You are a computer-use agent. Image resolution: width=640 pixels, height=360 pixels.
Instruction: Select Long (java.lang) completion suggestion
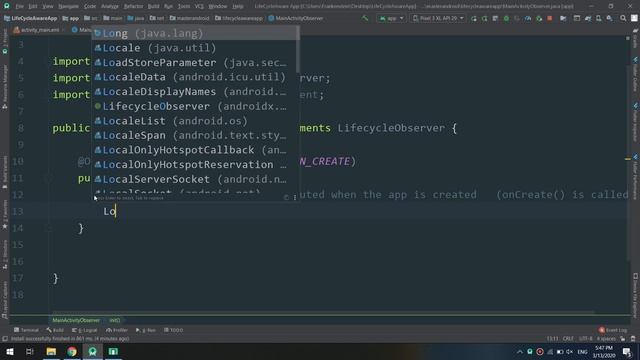coord(195,33)
